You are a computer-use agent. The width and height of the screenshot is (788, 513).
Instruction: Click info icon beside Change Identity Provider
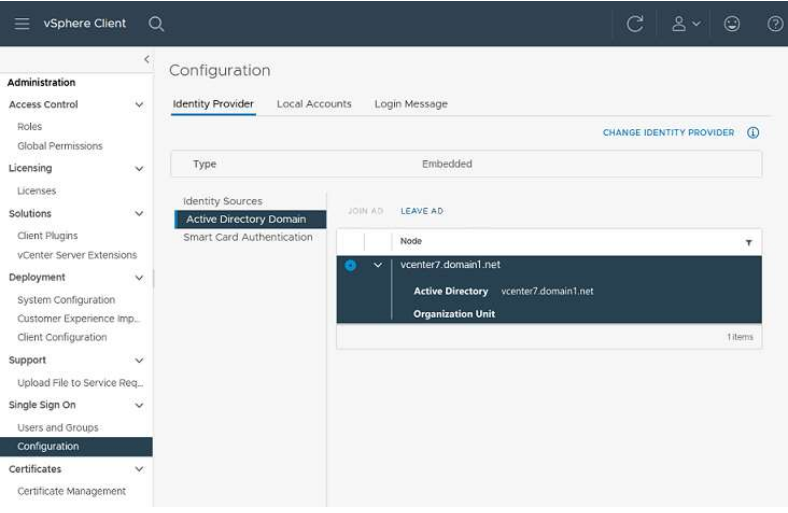(x=753, y=133)
